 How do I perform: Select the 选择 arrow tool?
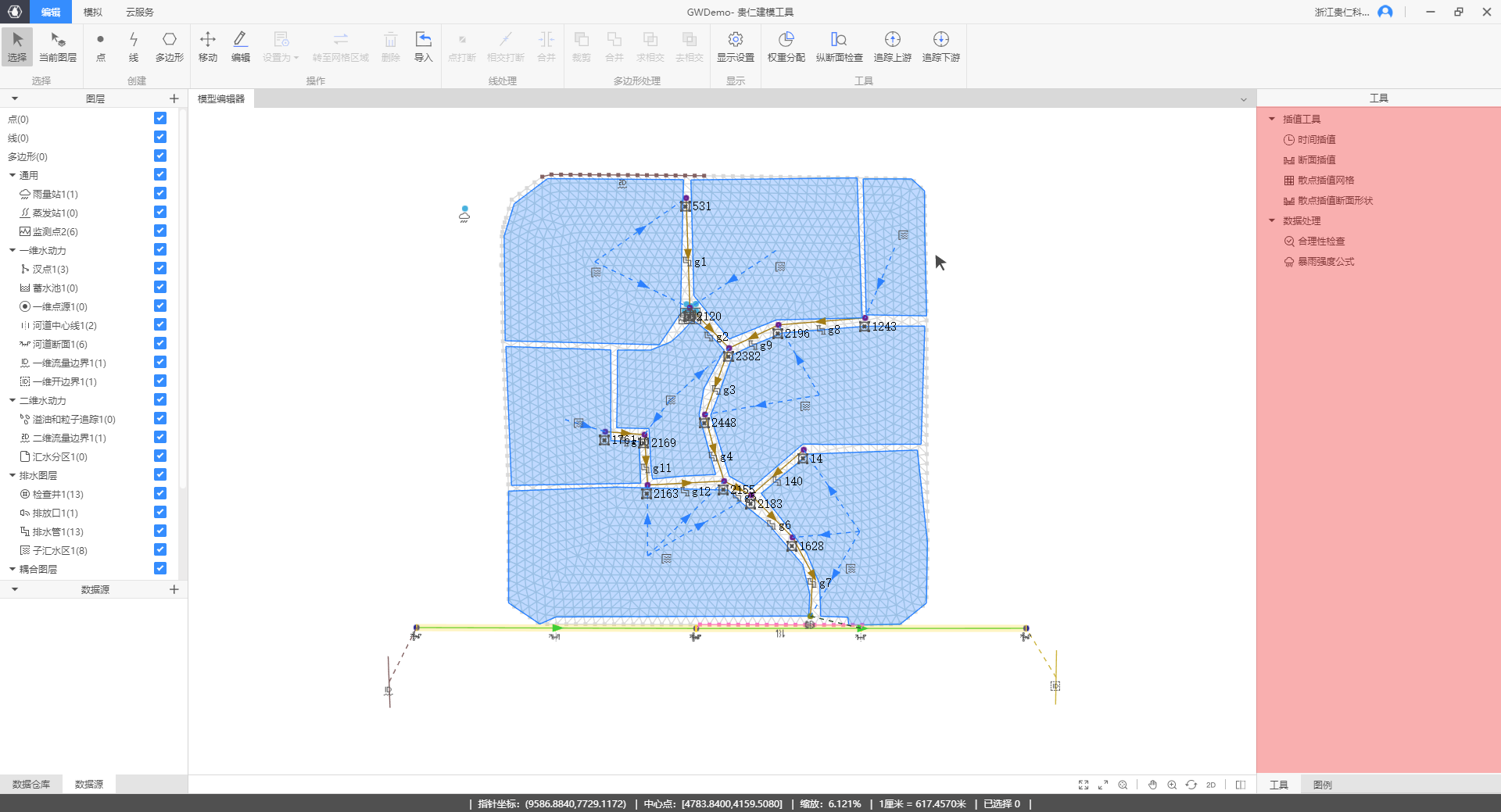17,47
